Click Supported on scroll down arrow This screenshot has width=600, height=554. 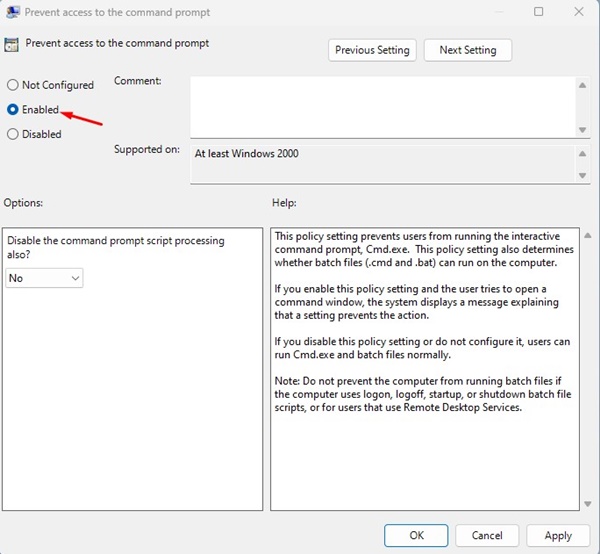coord(582,176)
